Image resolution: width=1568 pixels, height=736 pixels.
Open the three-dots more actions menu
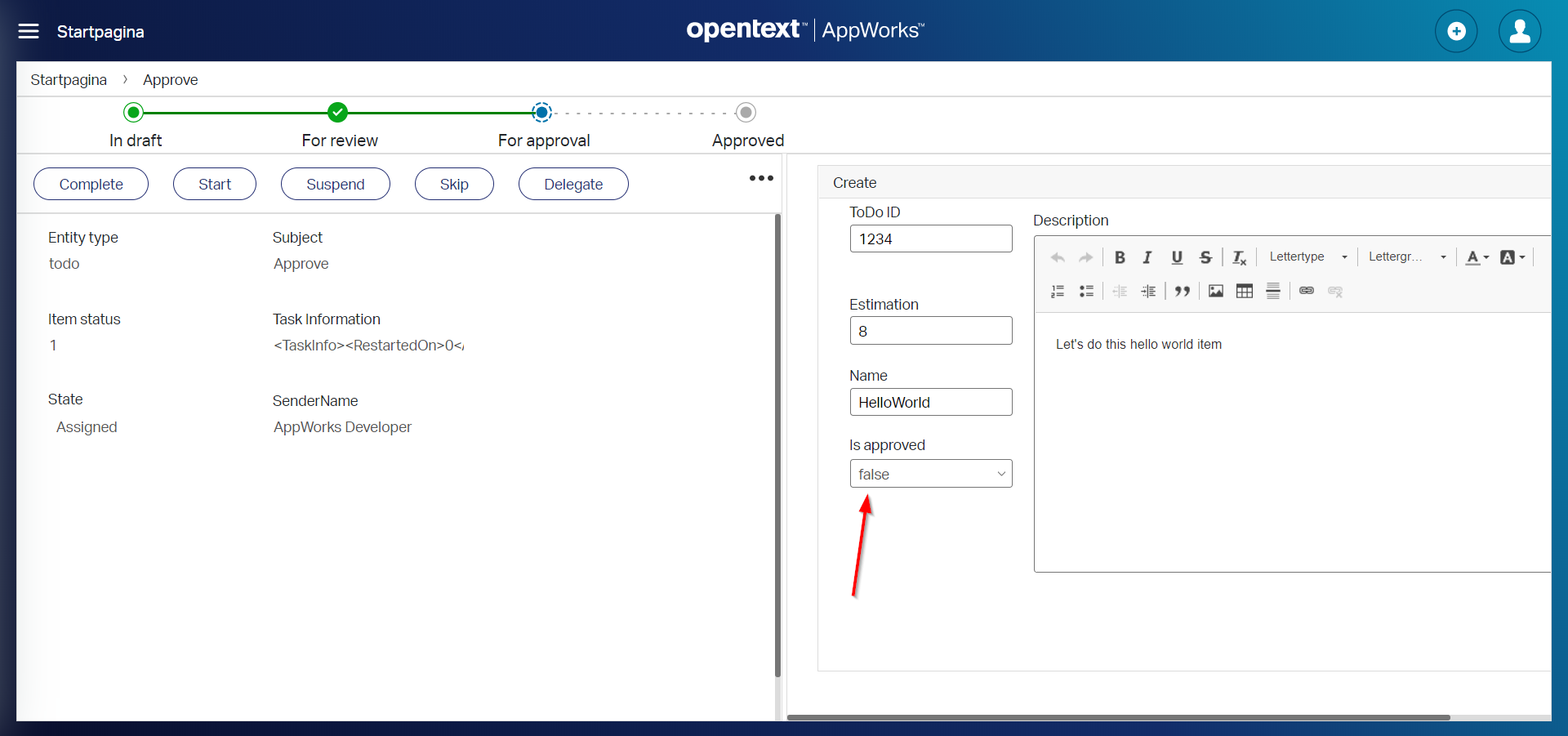coord(761,178)
